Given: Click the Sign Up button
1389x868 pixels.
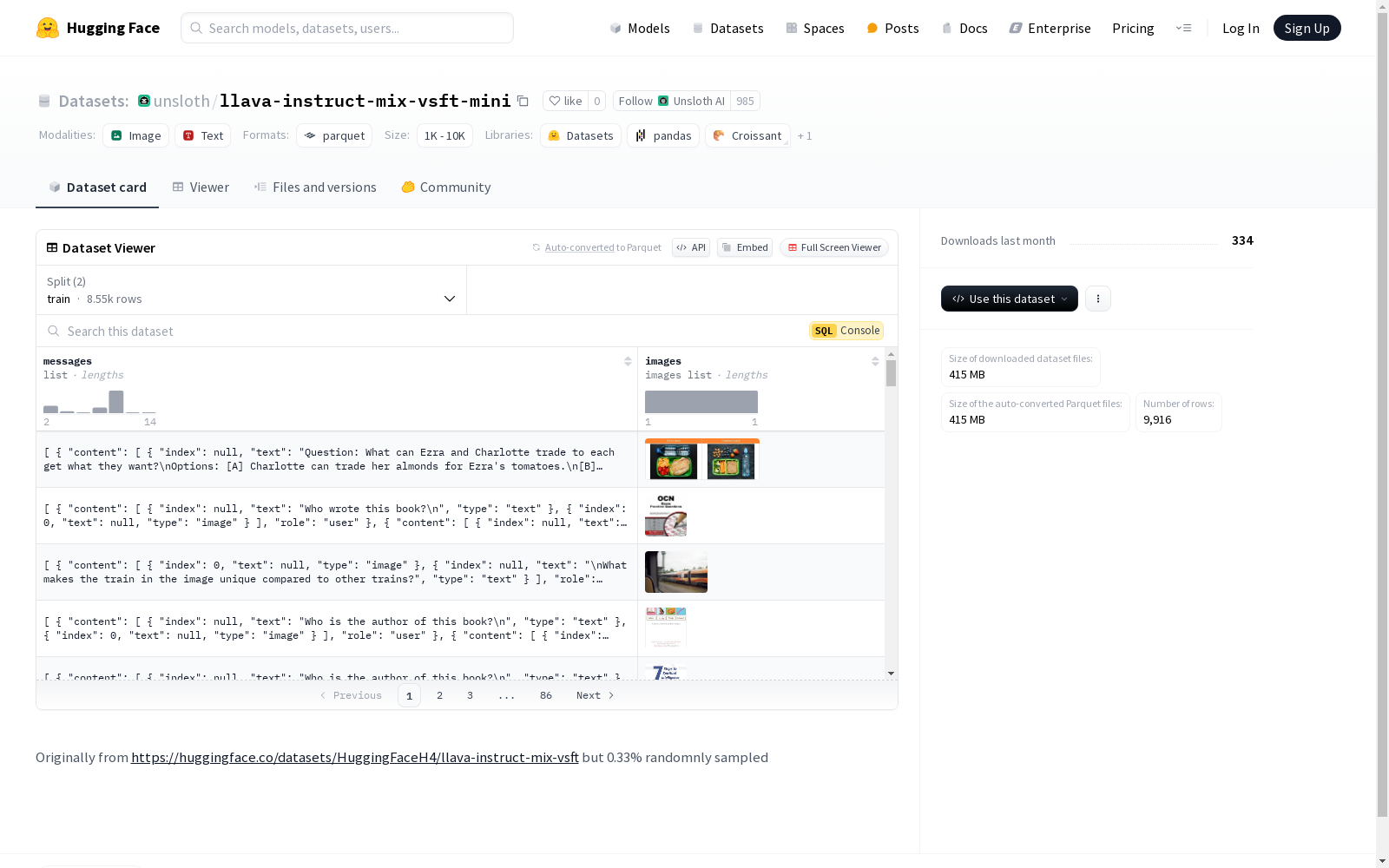Looking at the screenshot, I should pyautogui.click(x=1307, y=28).
